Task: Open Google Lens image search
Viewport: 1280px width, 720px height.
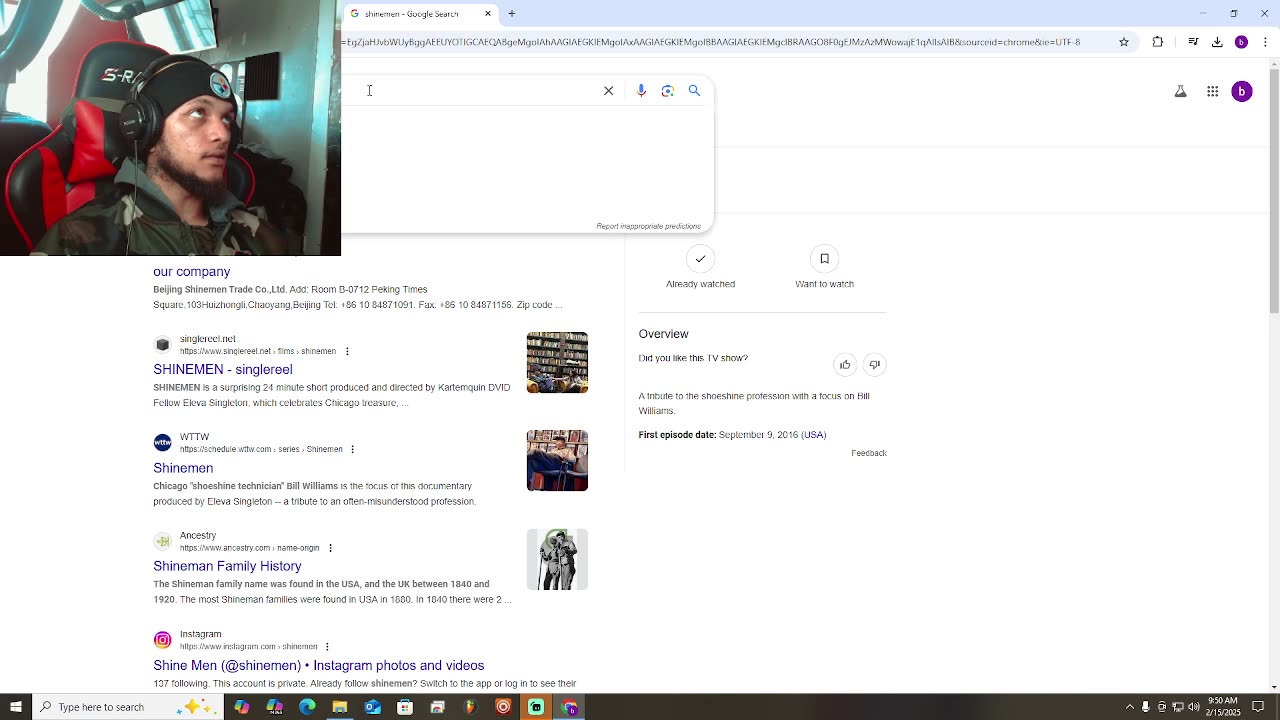Action: tap(668, 91)
